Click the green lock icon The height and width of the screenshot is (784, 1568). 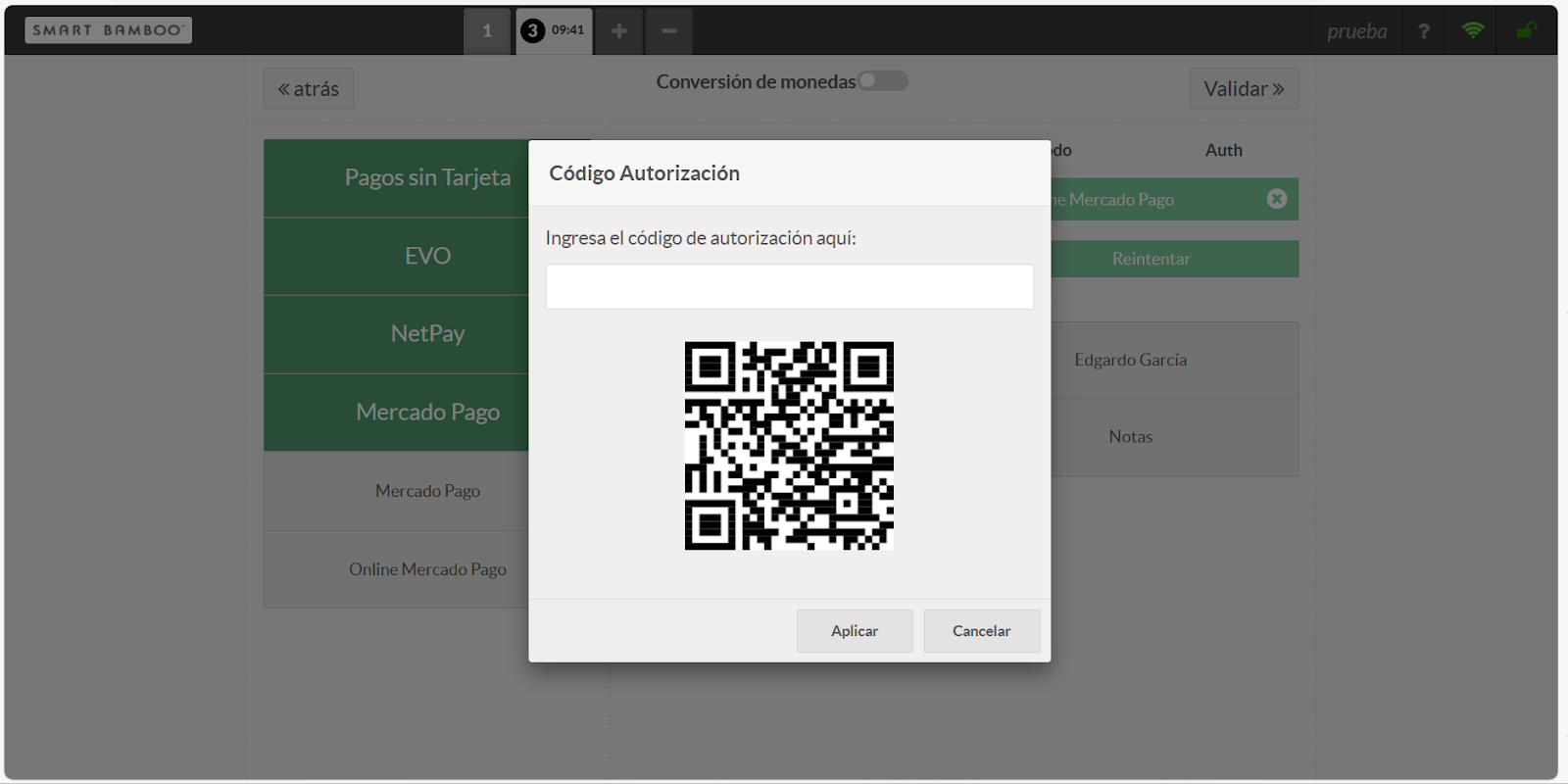(1526, 30)
